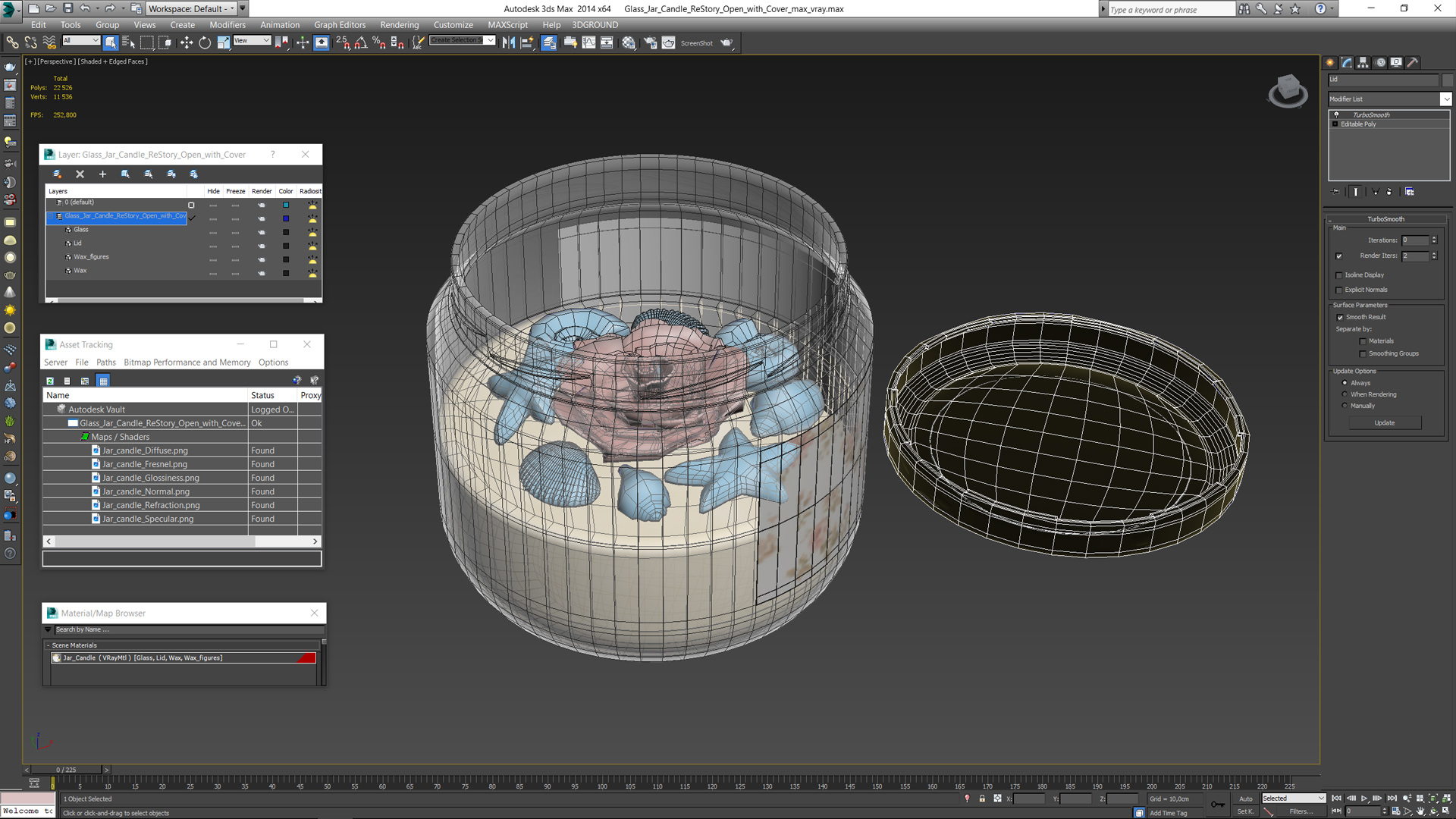Screen dimensions: 1456x819
Task: Click the Refresh icon in Asset Tracking
Action: [50, 381]
